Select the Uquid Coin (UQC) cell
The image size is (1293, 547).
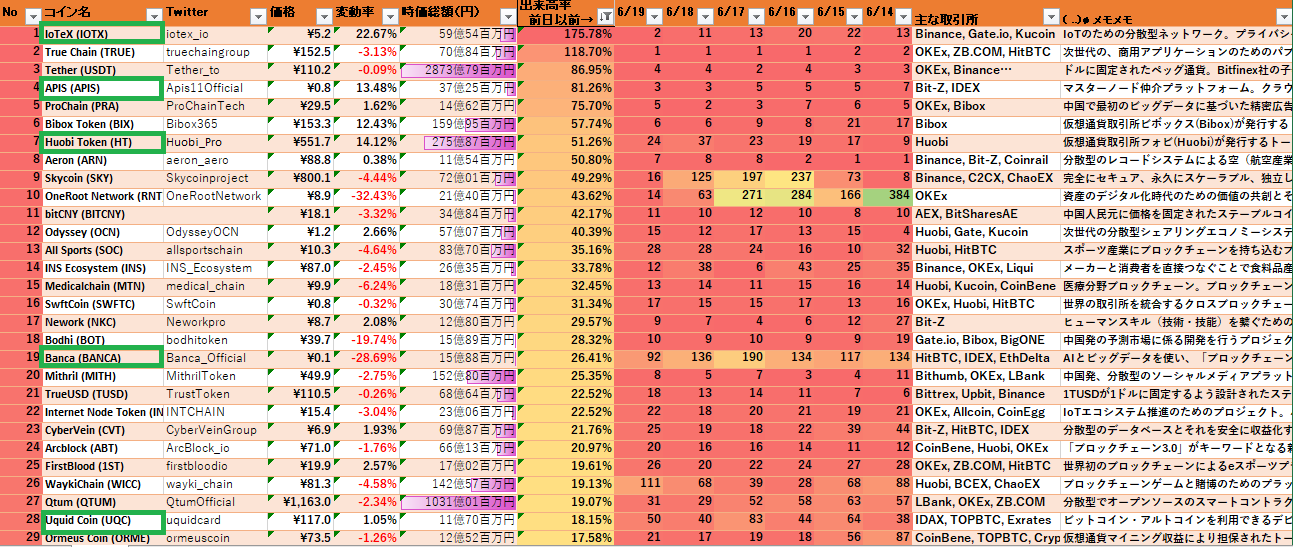tap(100, 520)
